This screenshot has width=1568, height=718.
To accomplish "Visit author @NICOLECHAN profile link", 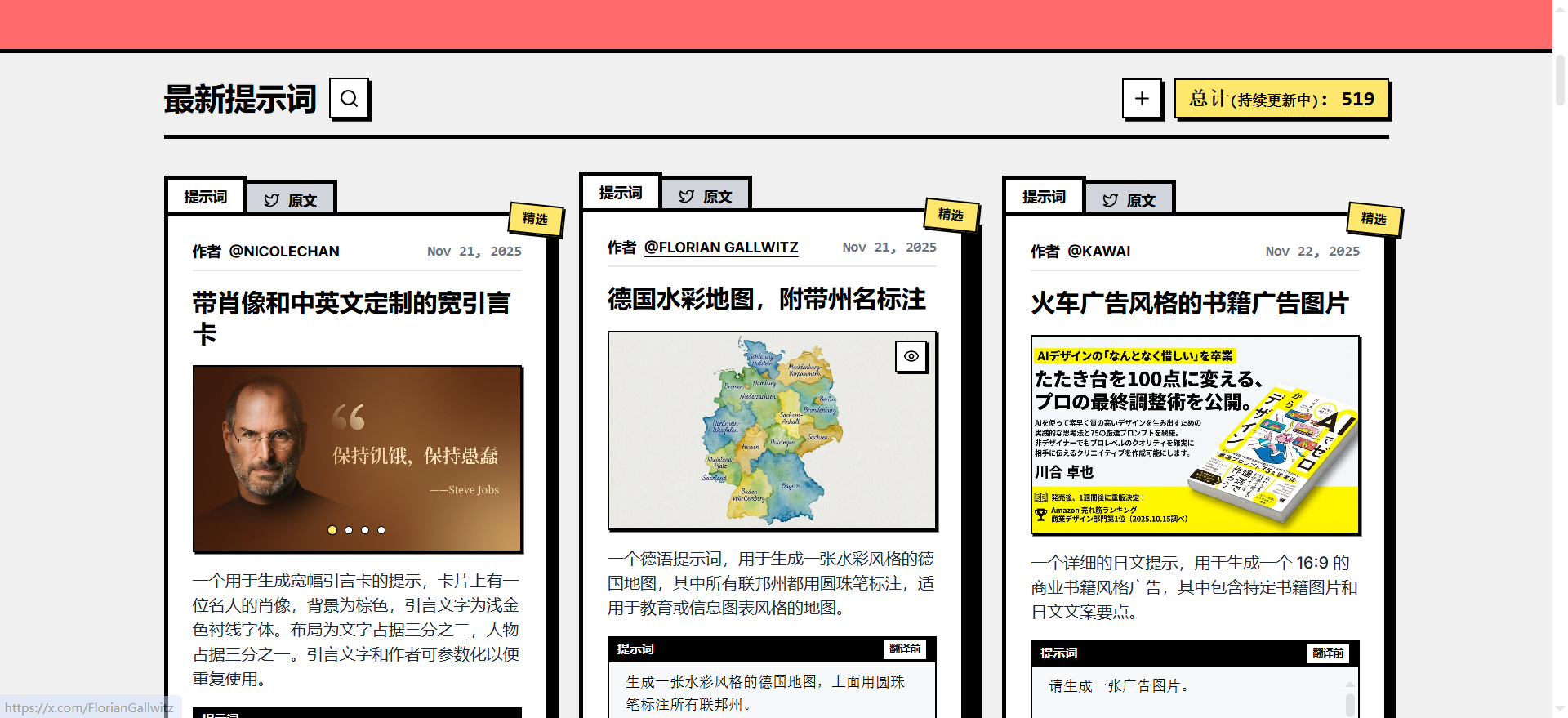I will (x=283, y=252).
